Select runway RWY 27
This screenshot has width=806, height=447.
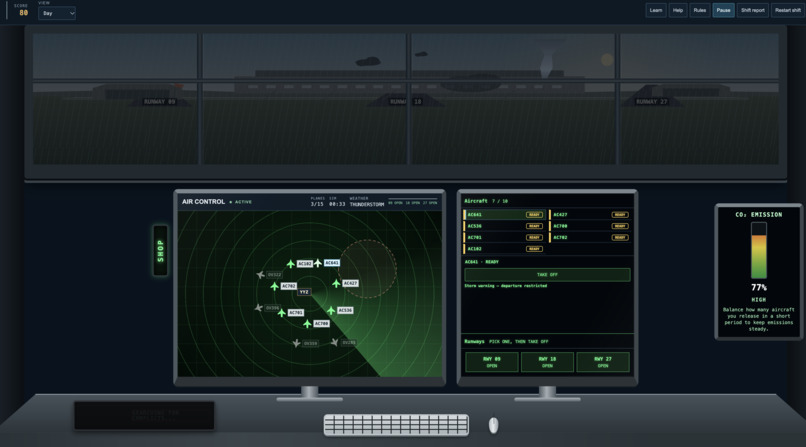click(602, 362)
